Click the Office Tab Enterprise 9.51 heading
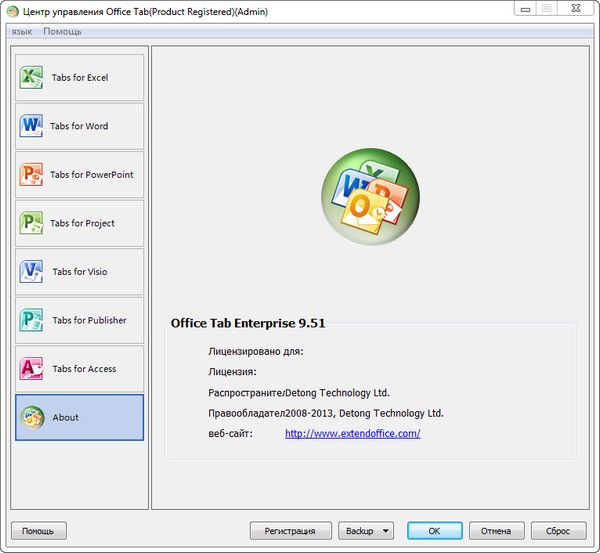The width and height of the screenshot is (600, 553). (x=248, y=323)
